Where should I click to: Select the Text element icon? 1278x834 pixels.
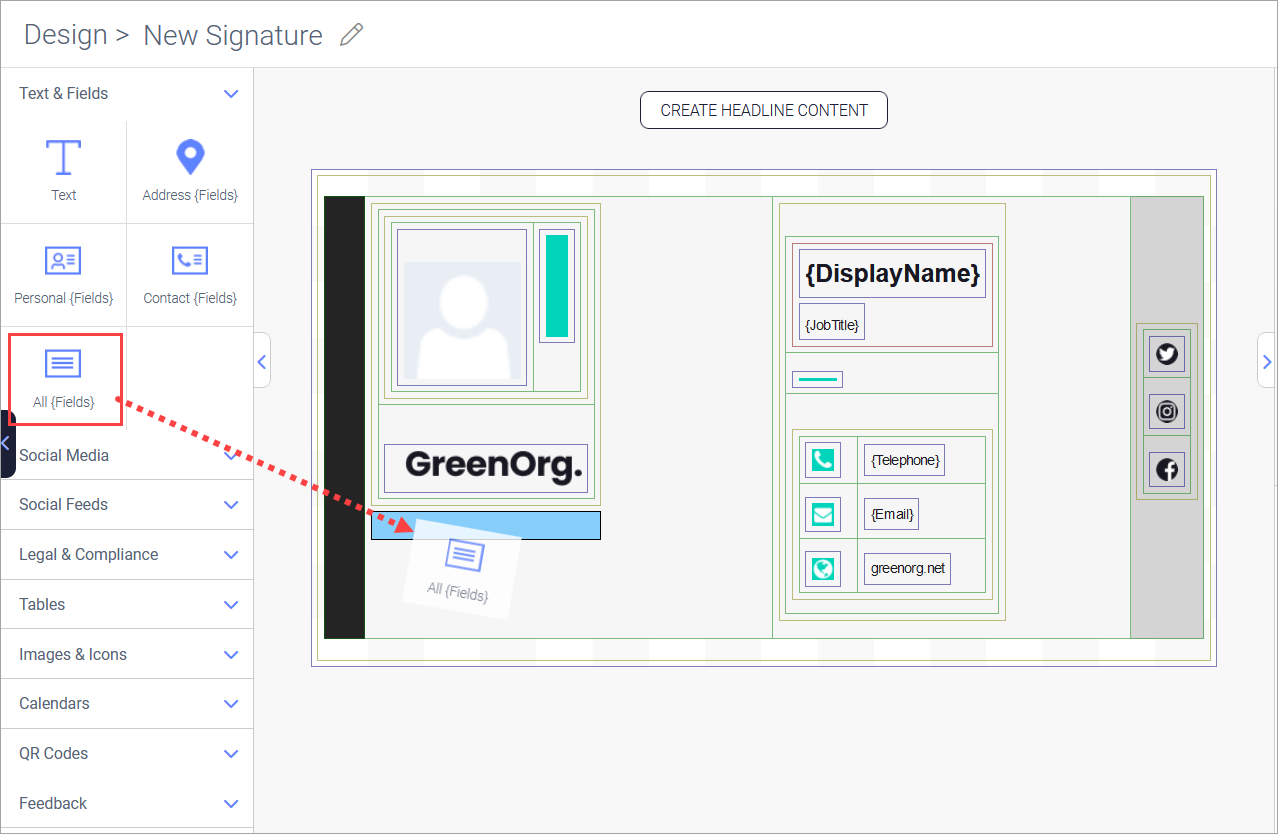63,170
